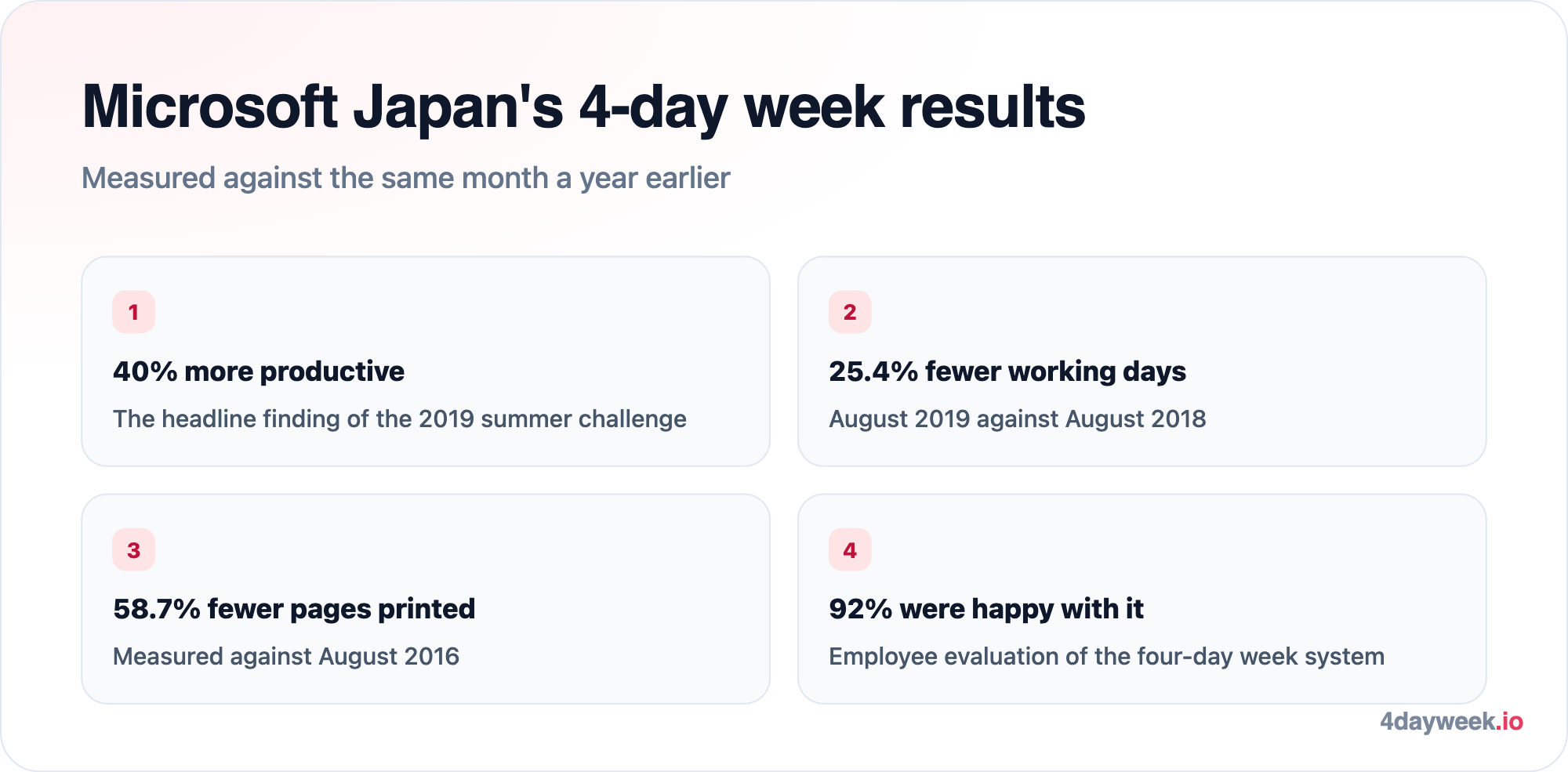Select the '58.7% fewer pages printed' heading
This screenshot has height=772, width=1568.
click(x=294, y=609)
